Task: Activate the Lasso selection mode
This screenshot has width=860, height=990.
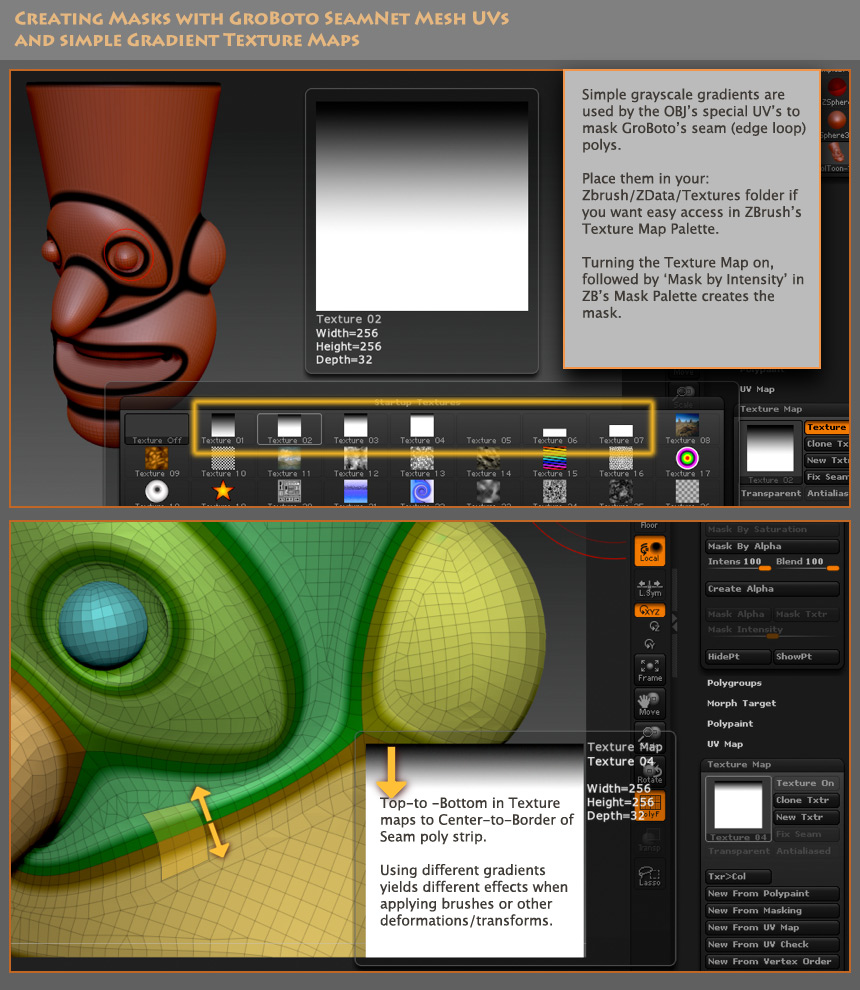Action: [x=649, y=876]
